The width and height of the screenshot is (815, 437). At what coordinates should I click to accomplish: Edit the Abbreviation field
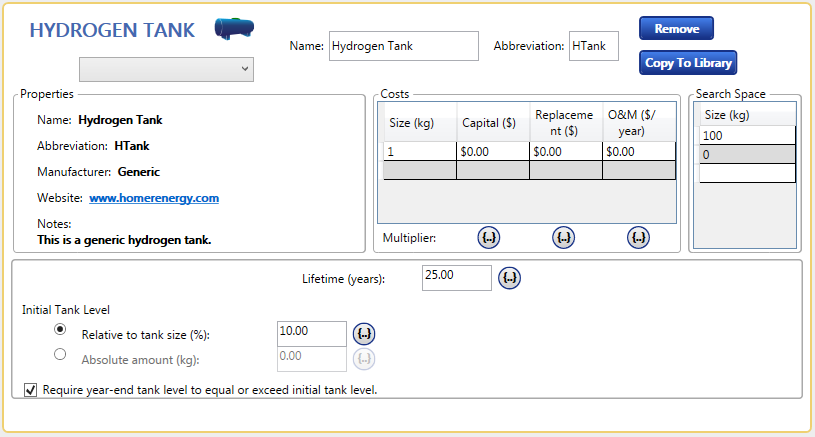593,46
